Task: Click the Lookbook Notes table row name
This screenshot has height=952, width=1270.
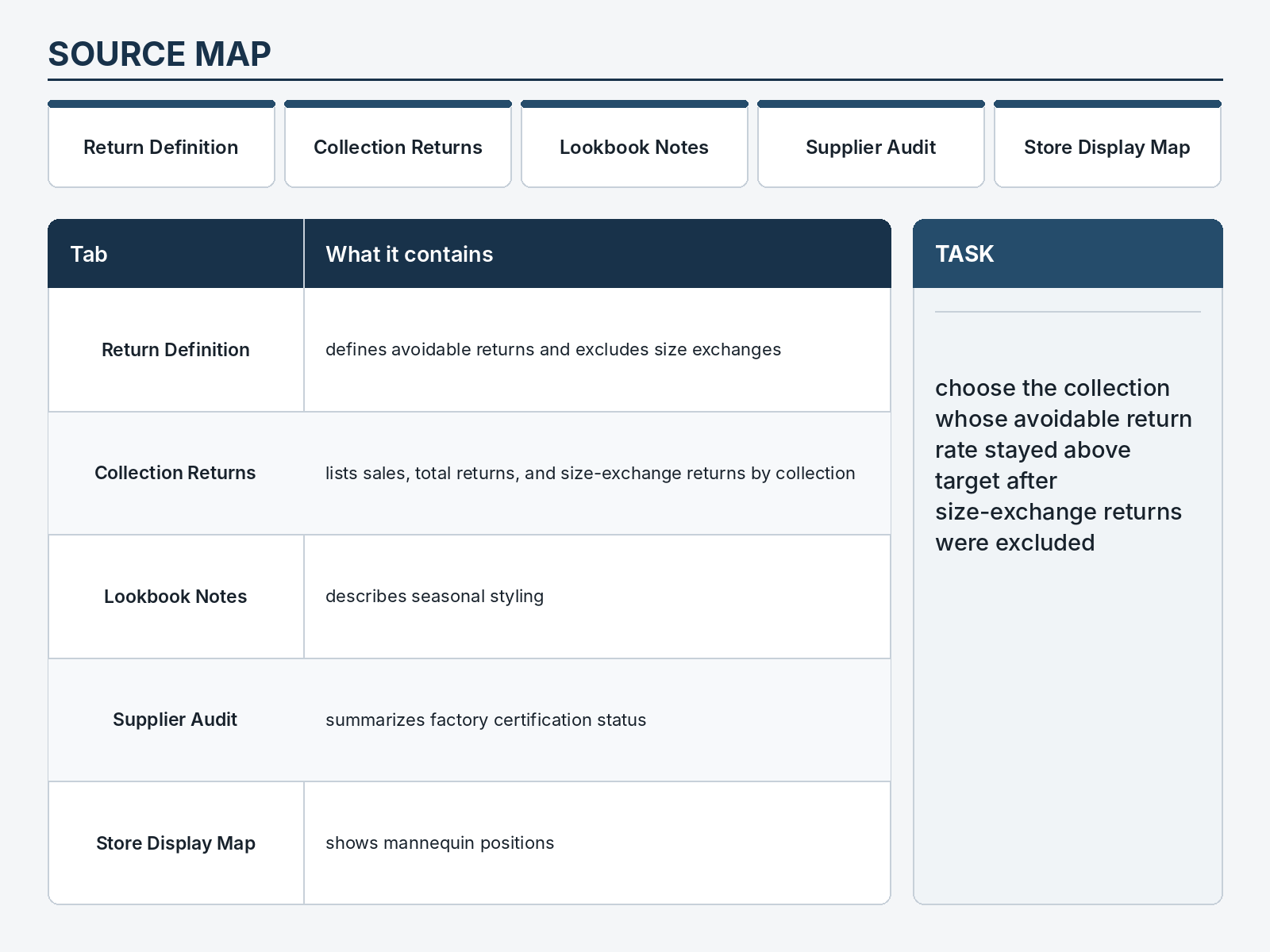Action: pyautogui.click(x=175, y=597)
